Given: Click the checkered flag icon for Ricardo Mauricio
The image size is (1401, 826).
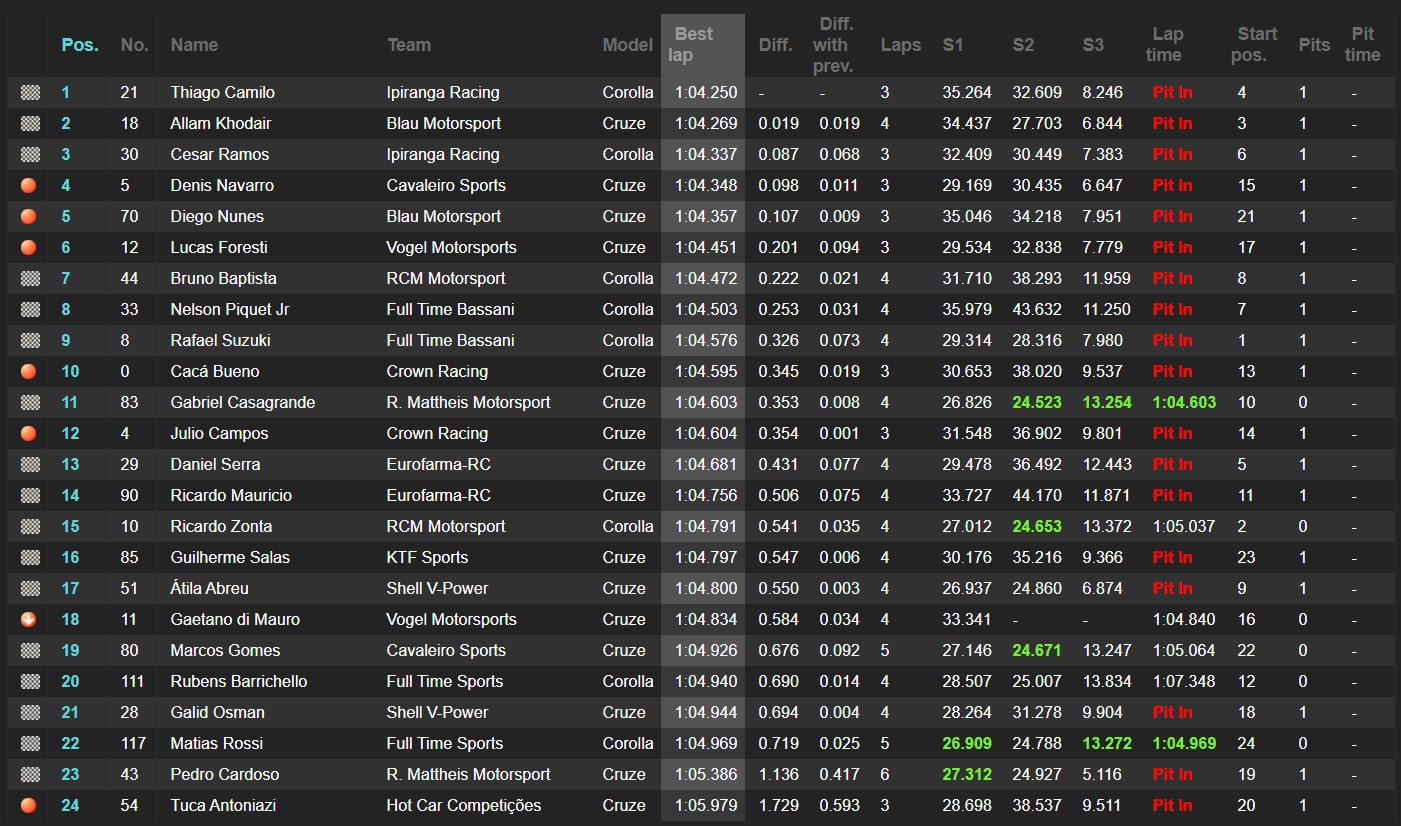Looking at the screenshot, I should [x=30, y=495].
